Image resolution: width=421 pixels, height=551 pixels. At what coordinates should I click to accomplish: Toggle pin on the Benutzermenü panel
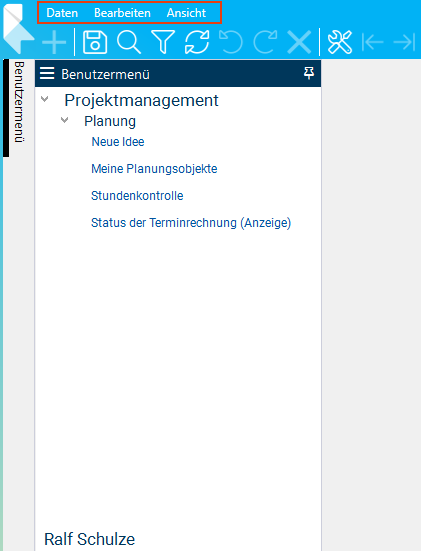pos(309,73)
